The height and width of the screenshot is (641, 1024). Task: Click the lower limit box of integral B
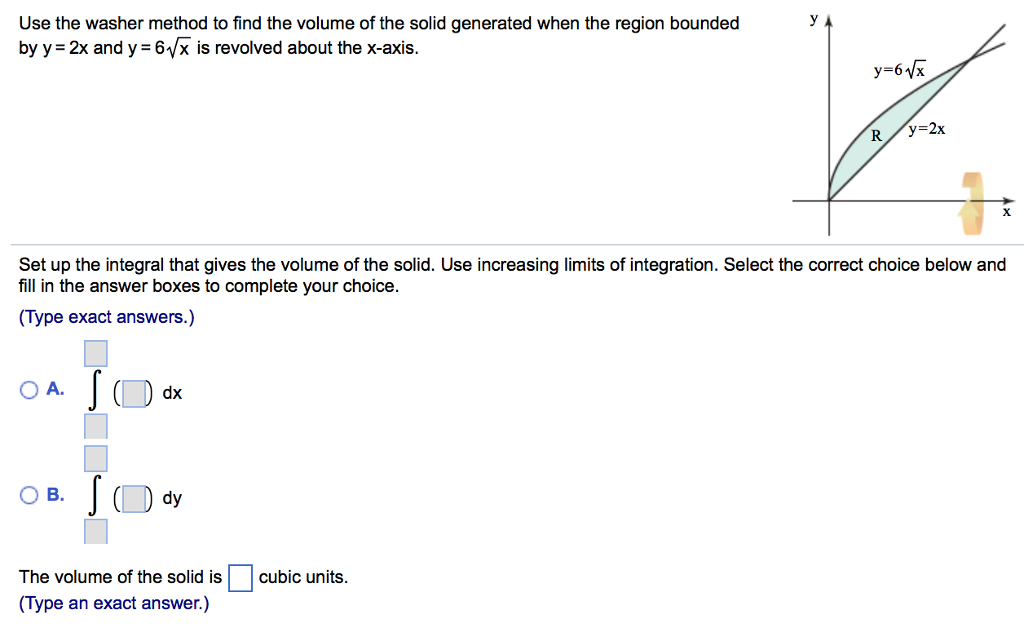(x=95, y=531)
